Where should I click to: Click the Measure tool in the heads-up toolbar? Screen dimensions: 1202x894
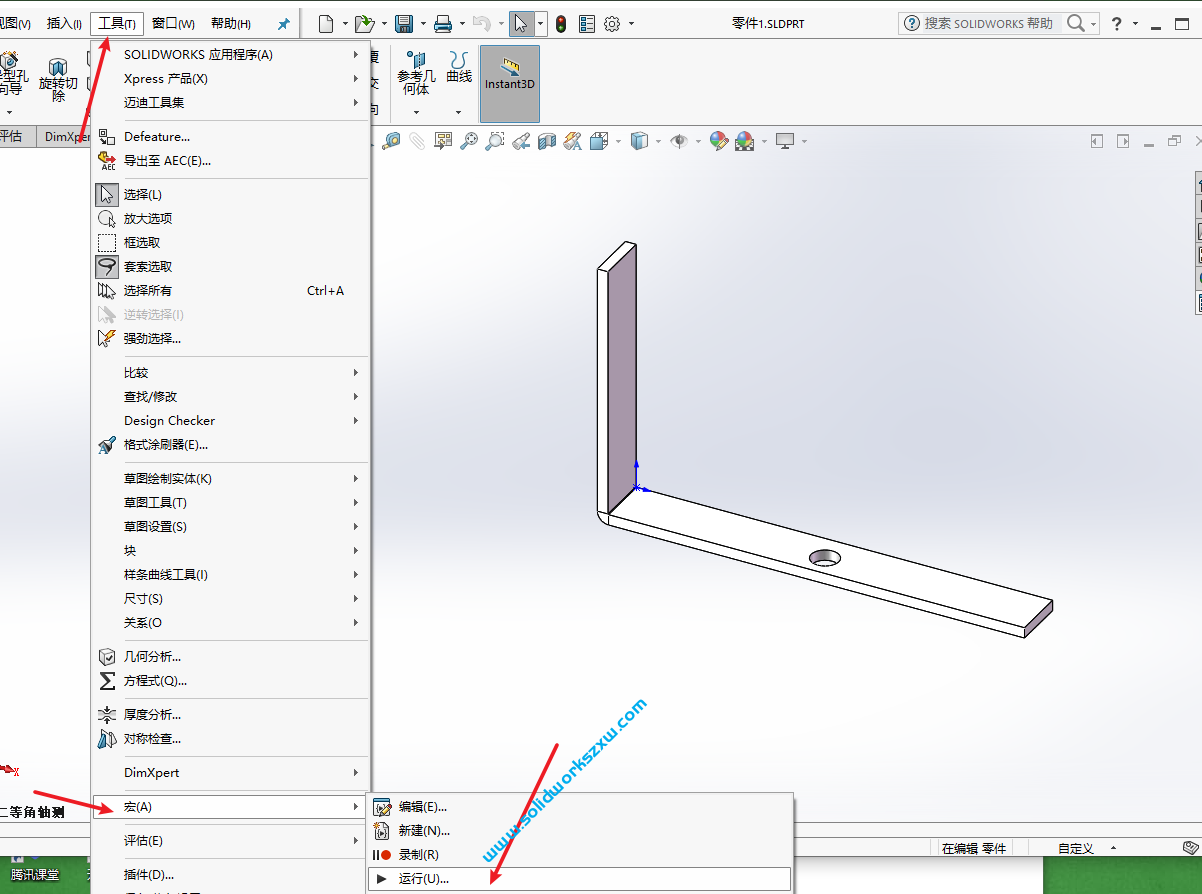pyautogui.click(x=393, y=141)
